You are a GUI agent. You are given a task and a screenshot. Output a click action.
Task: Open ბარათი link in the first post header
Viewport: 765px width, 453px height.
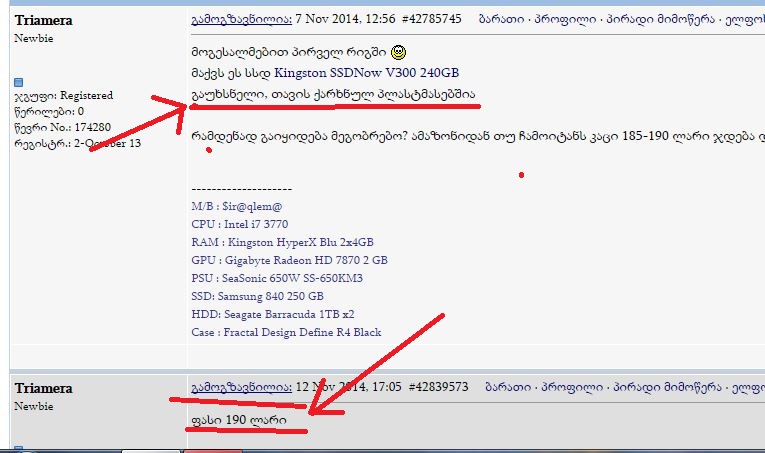click(502, 20)
